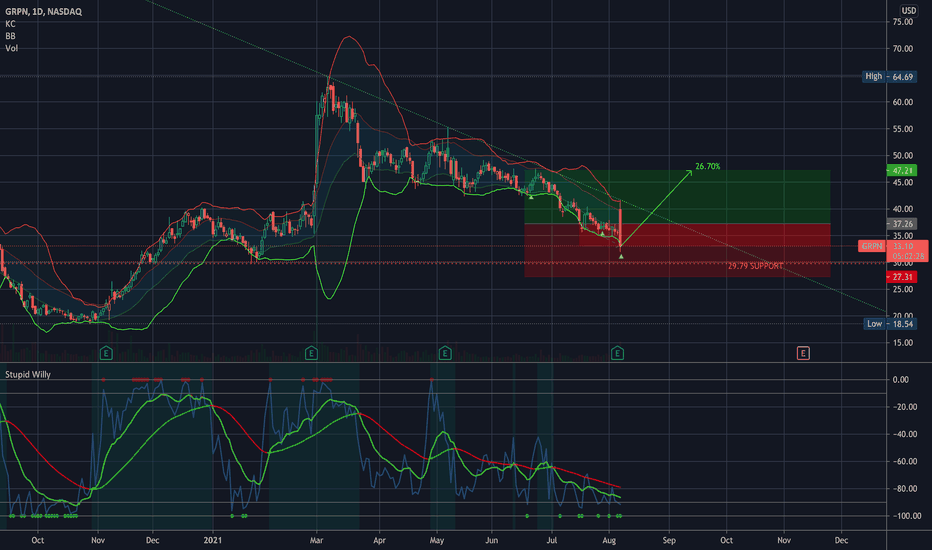Click Jul on the time axis
The width and height of the screenshot is (932, 550).
(x=552, y=540)
